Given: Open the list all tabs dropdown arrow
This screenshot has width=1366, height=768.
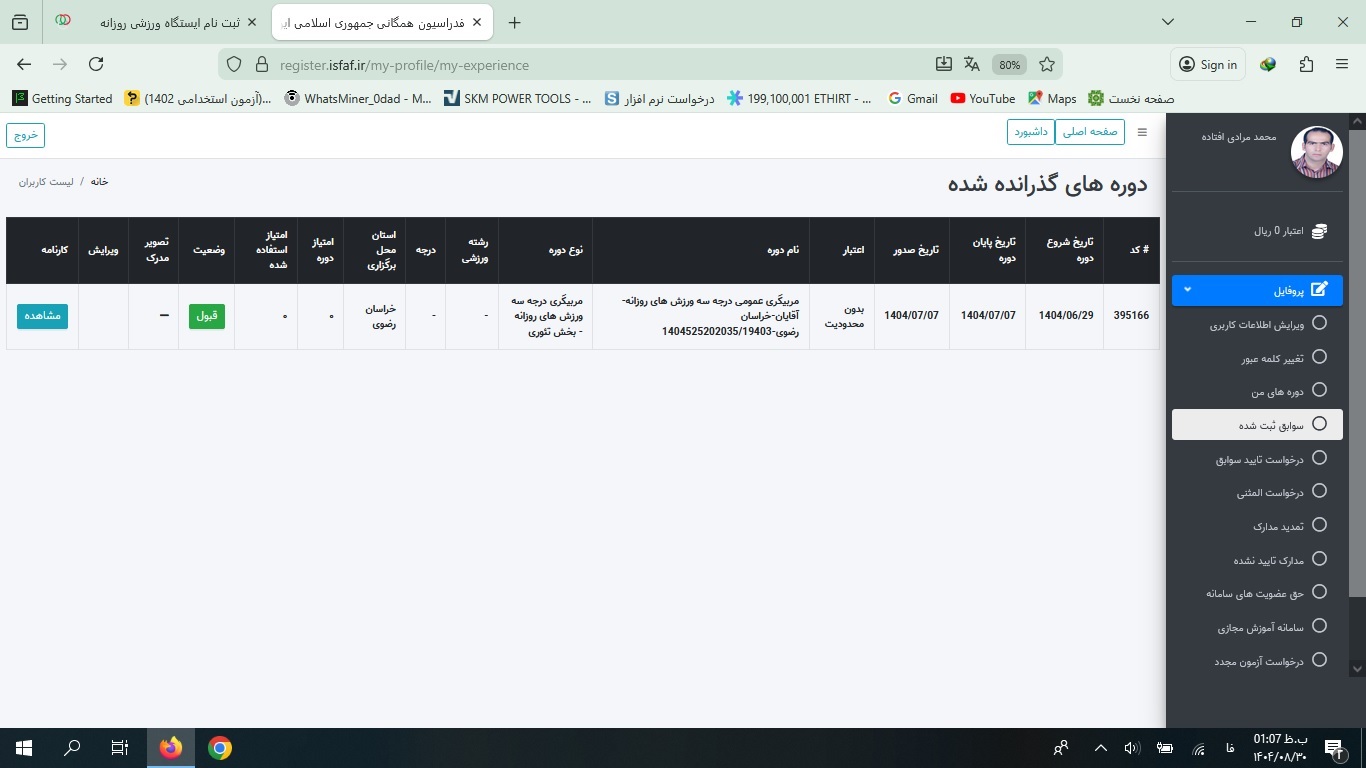Looking at the screenshot, I should point(1168,22).
